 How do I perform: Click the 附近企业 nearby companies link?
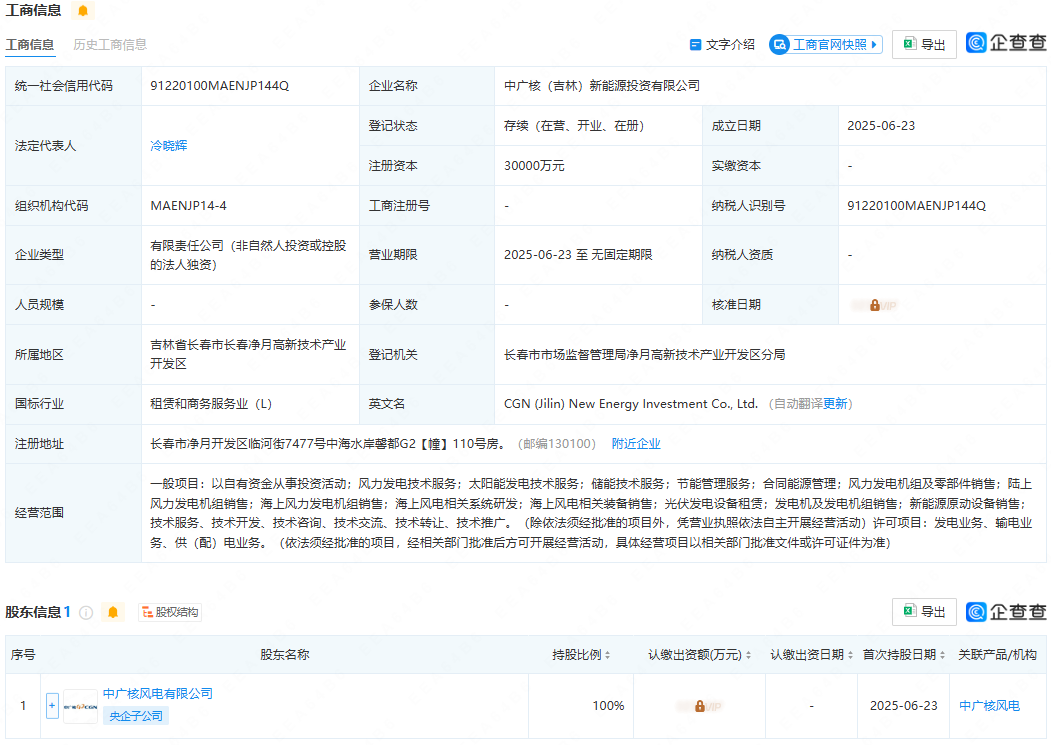(637, 443)
